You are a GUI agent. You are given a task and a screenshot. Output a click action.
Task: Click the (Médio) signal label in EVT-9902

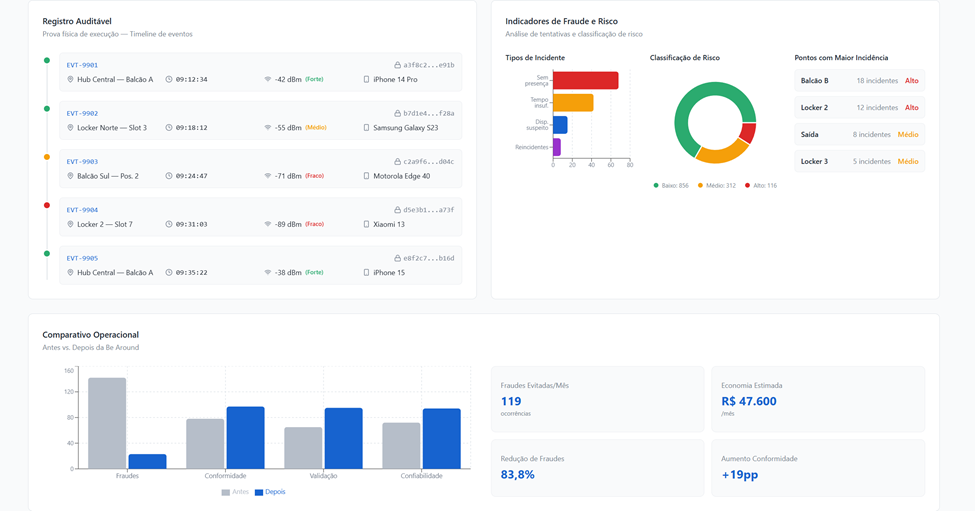316,127
